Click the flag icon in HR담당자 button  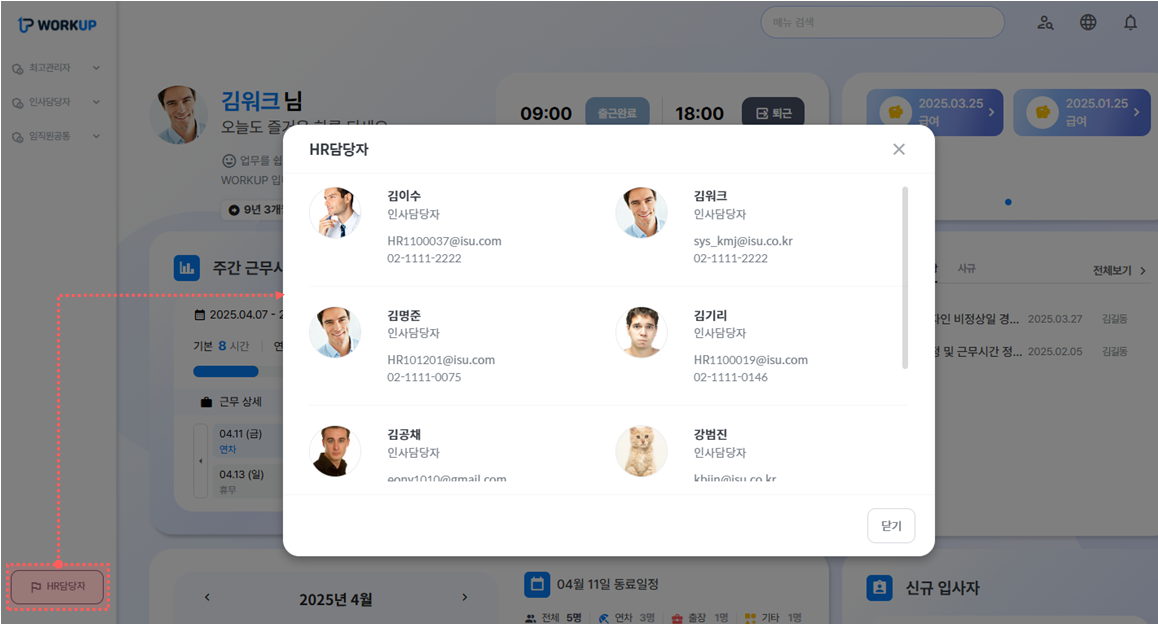pos(36,587)
